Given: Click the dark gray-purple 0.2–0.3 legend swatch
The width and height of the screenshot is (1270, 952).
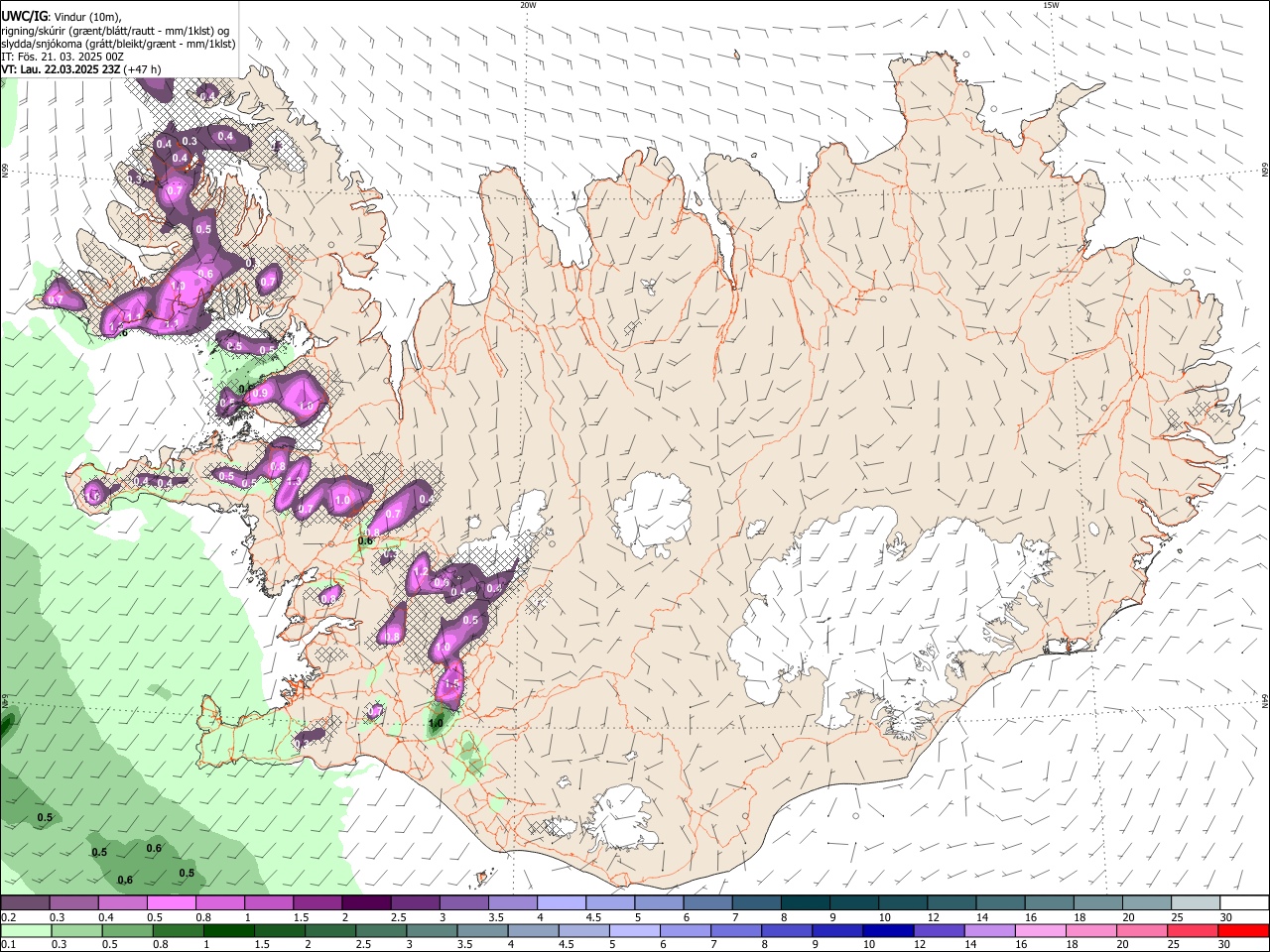Looking at the screenshot, I should tap(25, 903).
